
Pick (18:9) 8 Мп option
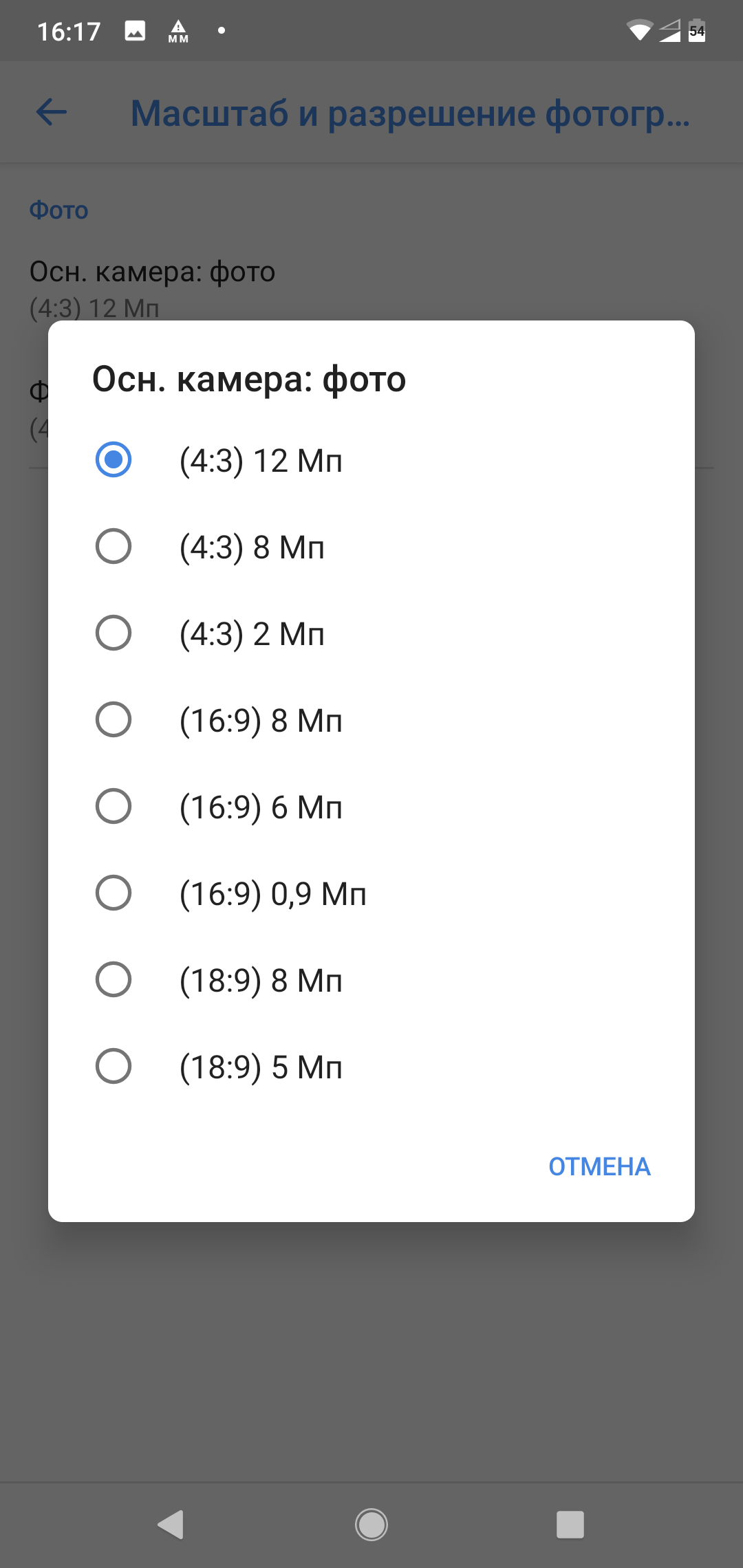point(114,979)
